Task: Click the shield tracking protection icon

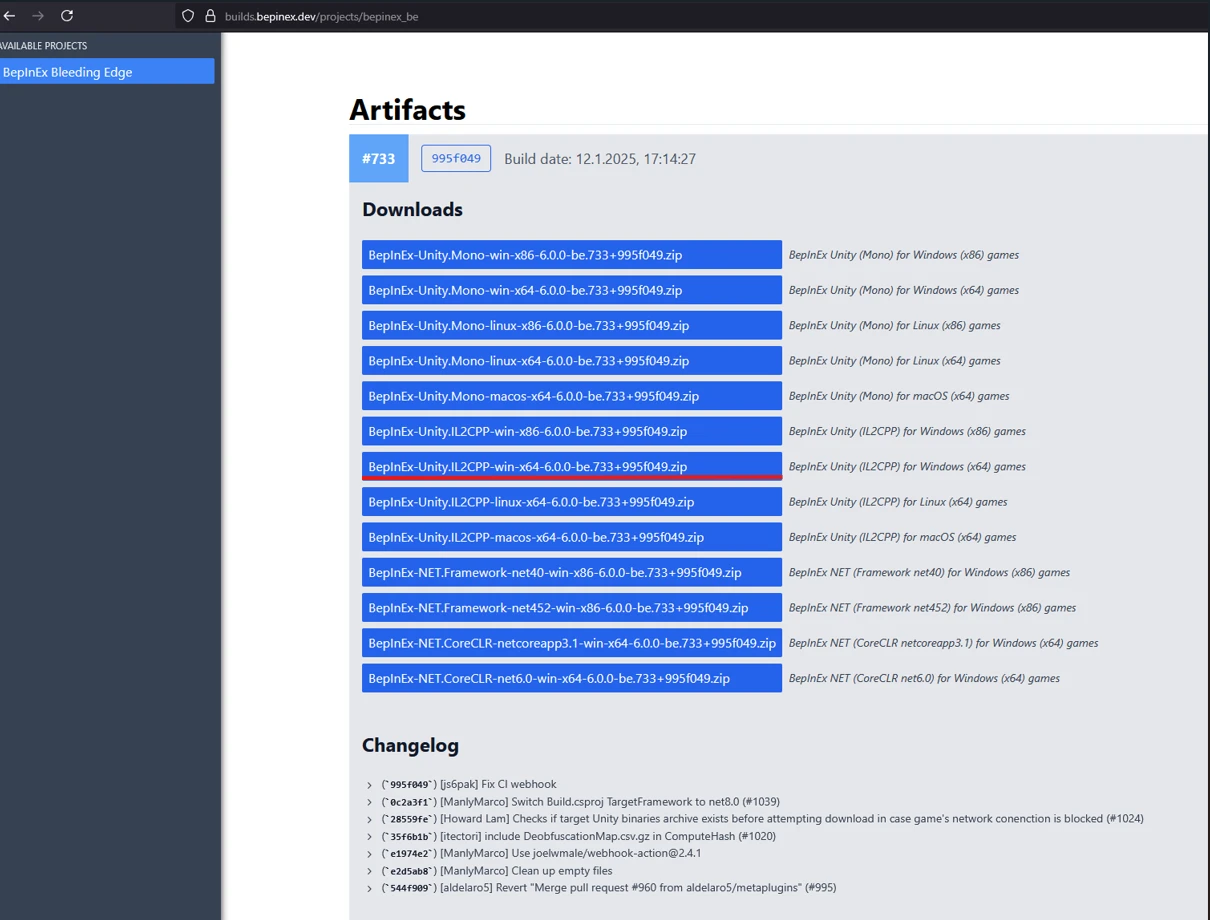Action: pyautogui.click(x=188, y=16)
